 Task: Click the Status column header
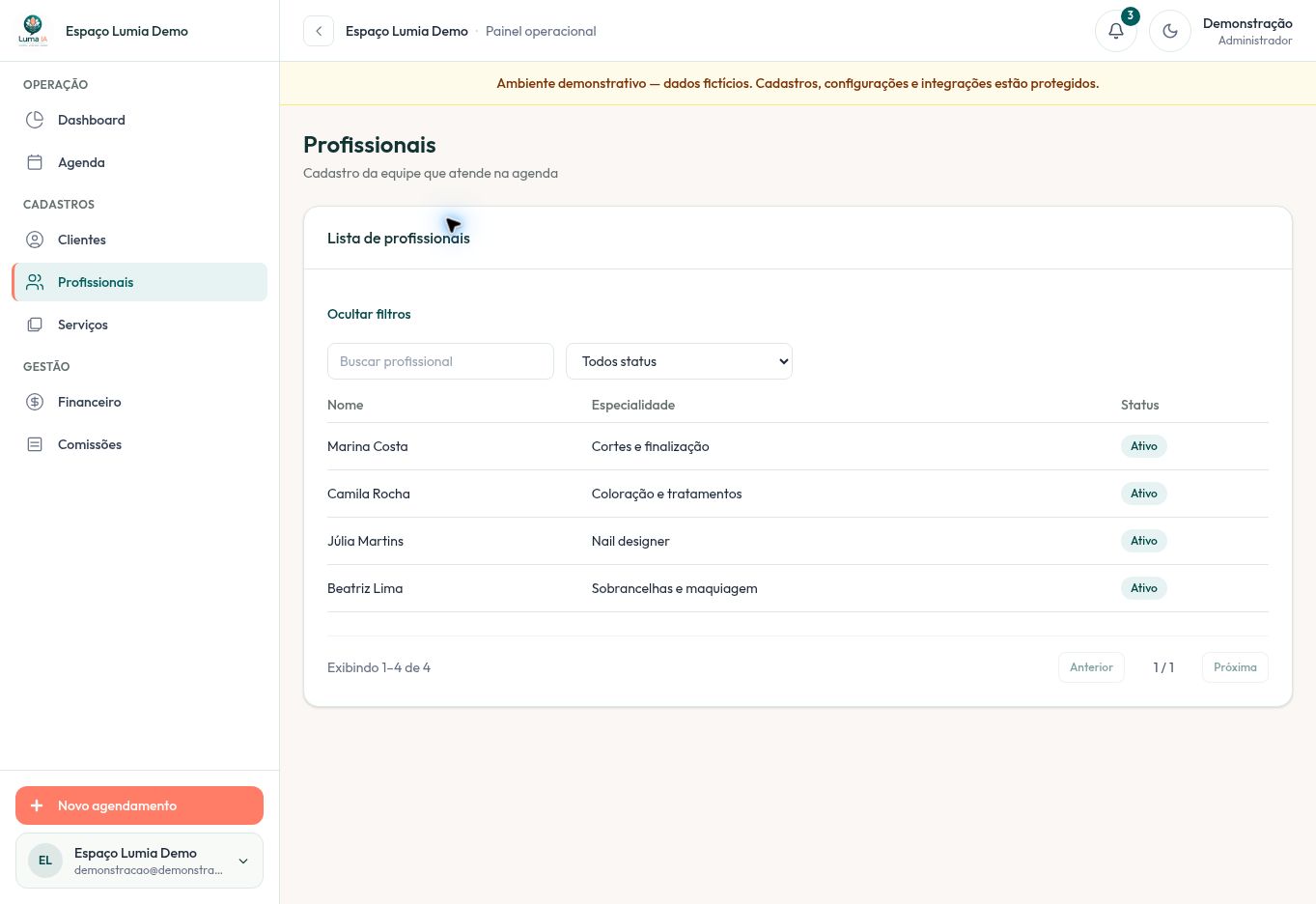[1139, 405]
